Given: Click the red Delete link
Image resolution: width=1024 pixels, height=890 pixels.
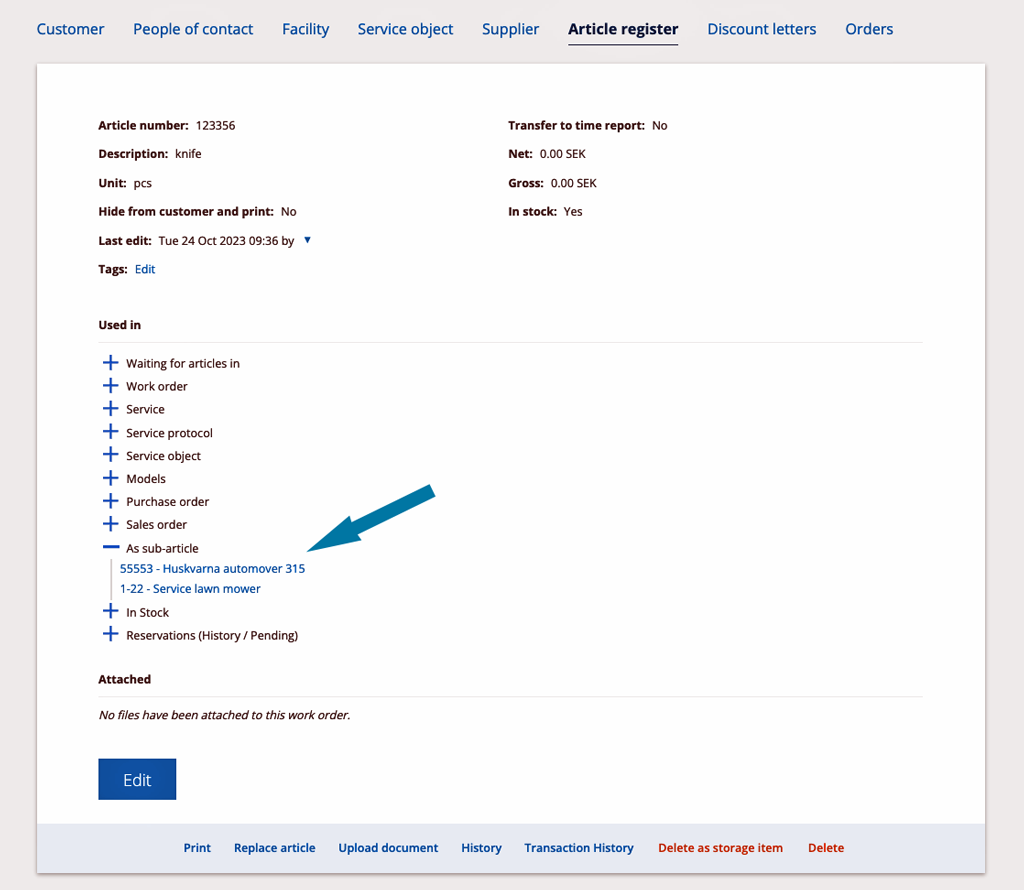Looking at the screenshot, I should point(826,848).
